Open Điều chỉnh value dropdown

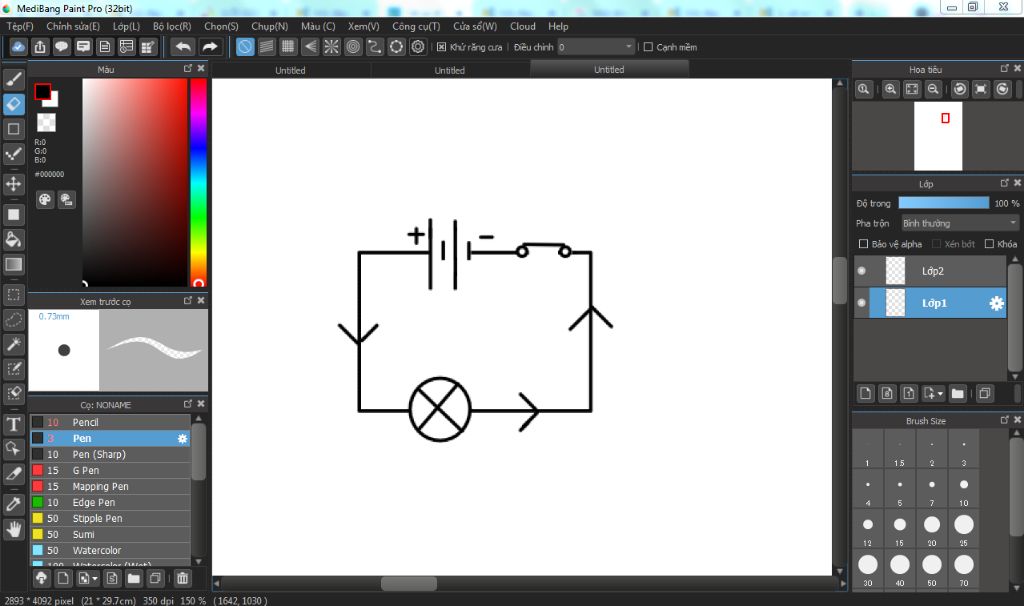[x=596, y=47]
